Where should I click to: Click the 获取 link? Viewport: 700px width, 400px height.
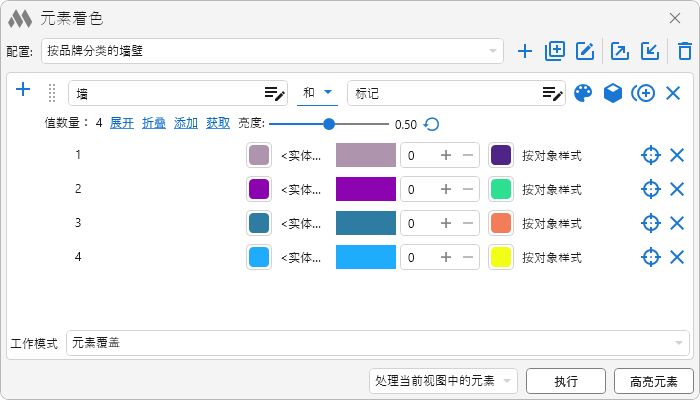(x=218, y=124)
